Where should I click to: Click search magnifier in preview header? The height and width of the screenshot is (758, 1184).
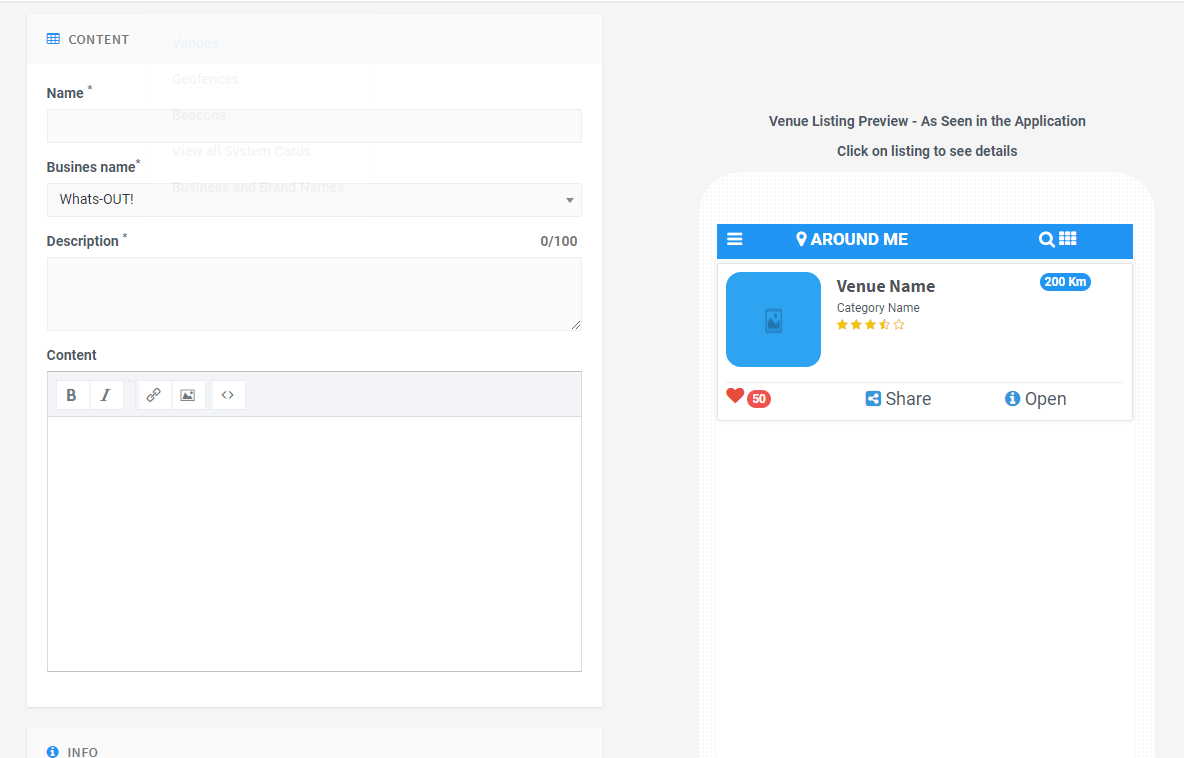1047,239
